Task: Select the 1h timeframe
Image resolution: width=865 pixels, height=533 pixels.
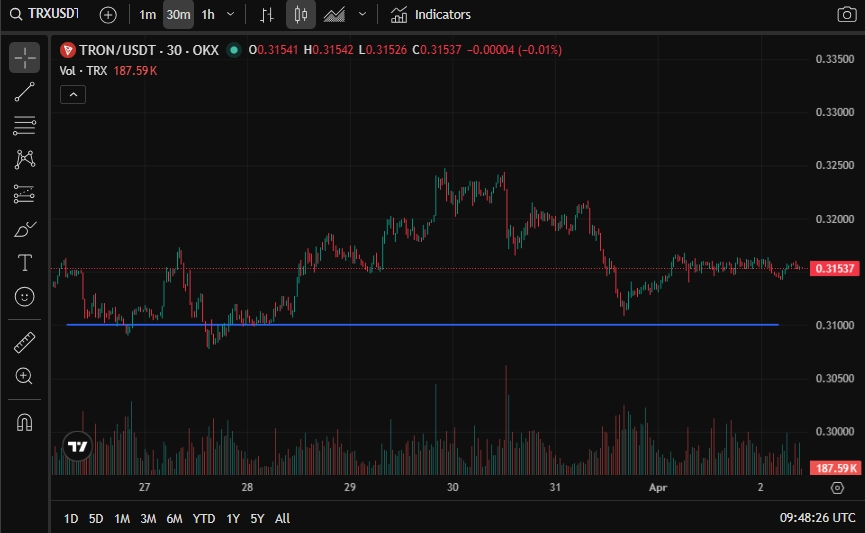Action: (208, 15)
